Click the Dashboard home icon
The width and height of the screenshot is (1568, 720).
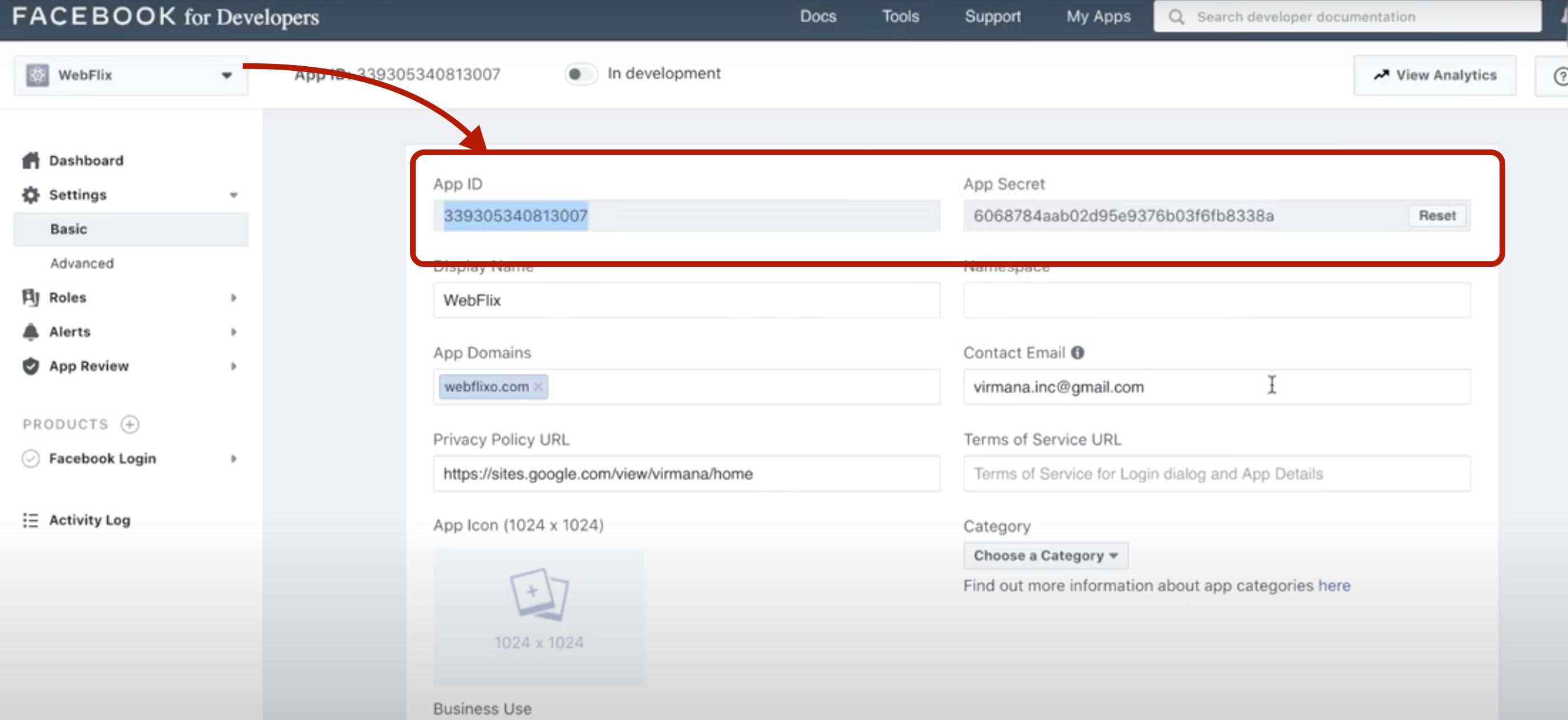pyautogui.click(x=30, y=160)
